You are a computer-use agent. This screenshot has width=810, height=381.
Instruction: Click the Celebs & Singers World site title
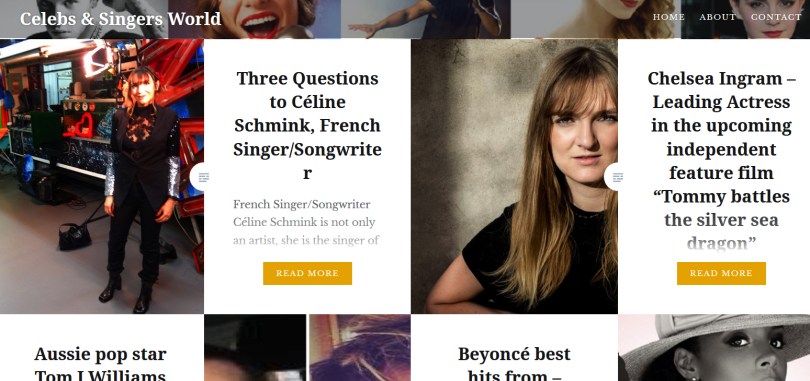[120, 19]
